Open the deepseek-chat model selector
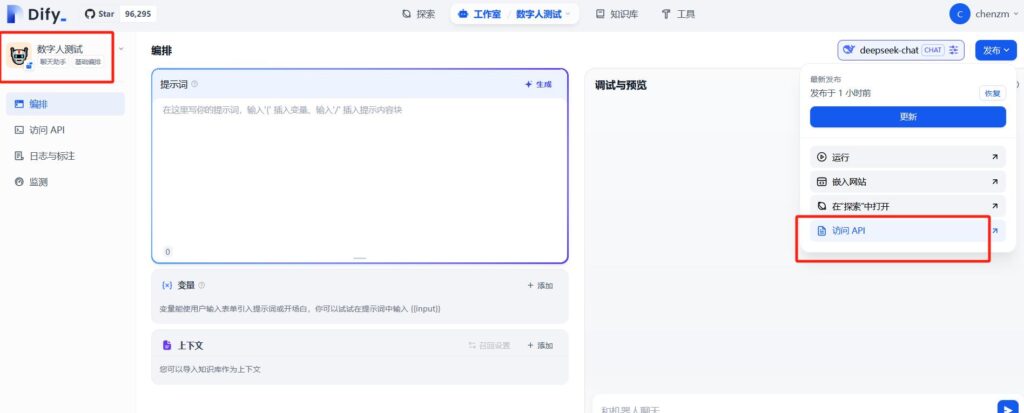 [892, 50]
